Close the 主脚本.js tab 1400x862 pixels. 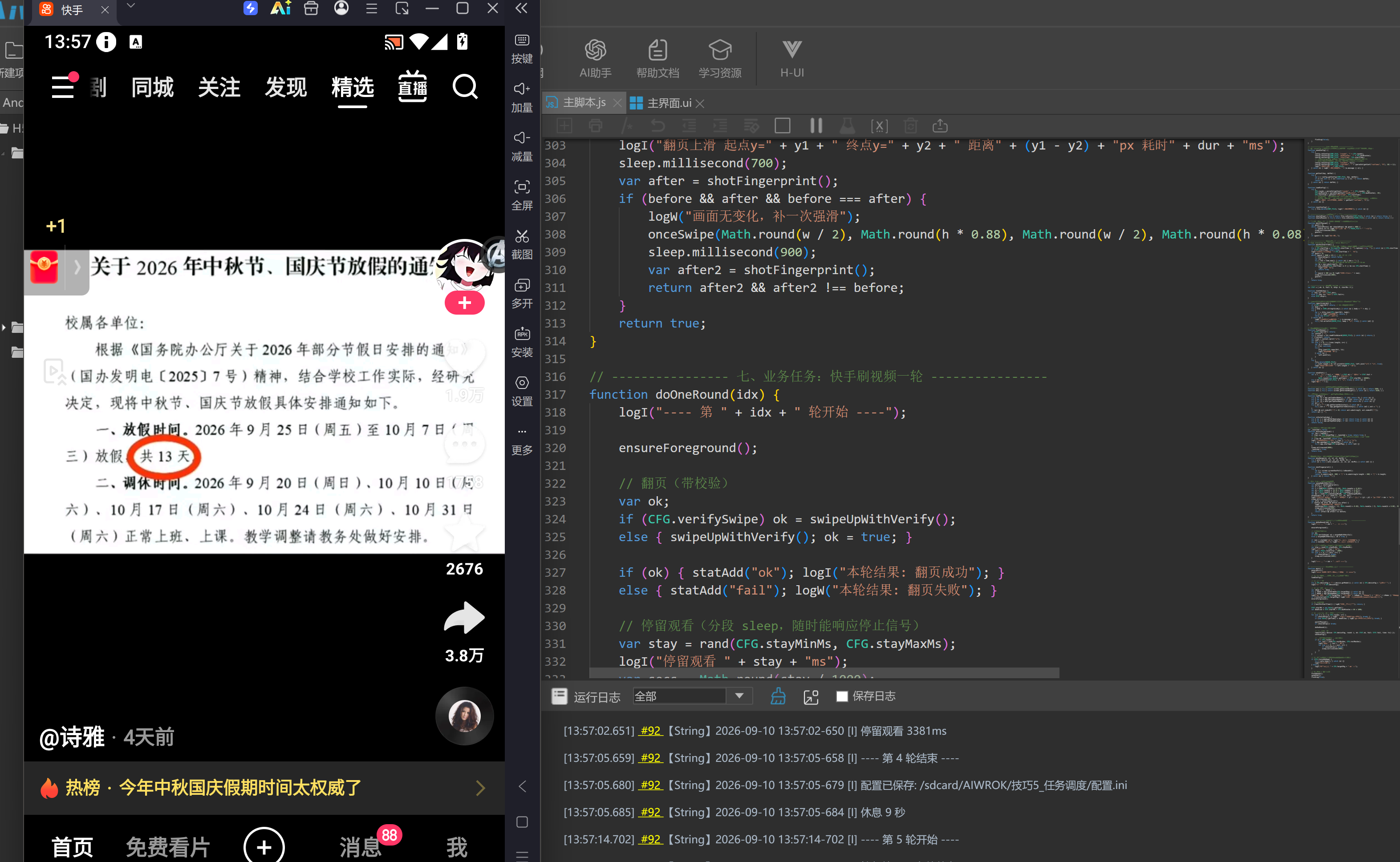(x=617, y=103)
